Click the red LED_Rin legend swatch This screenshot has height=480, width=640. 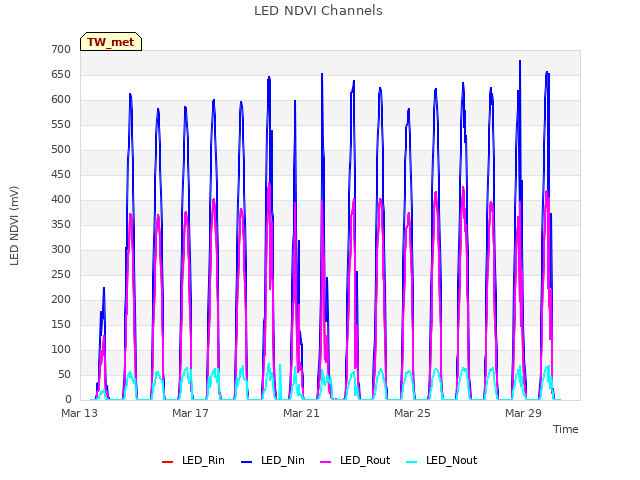167,462
